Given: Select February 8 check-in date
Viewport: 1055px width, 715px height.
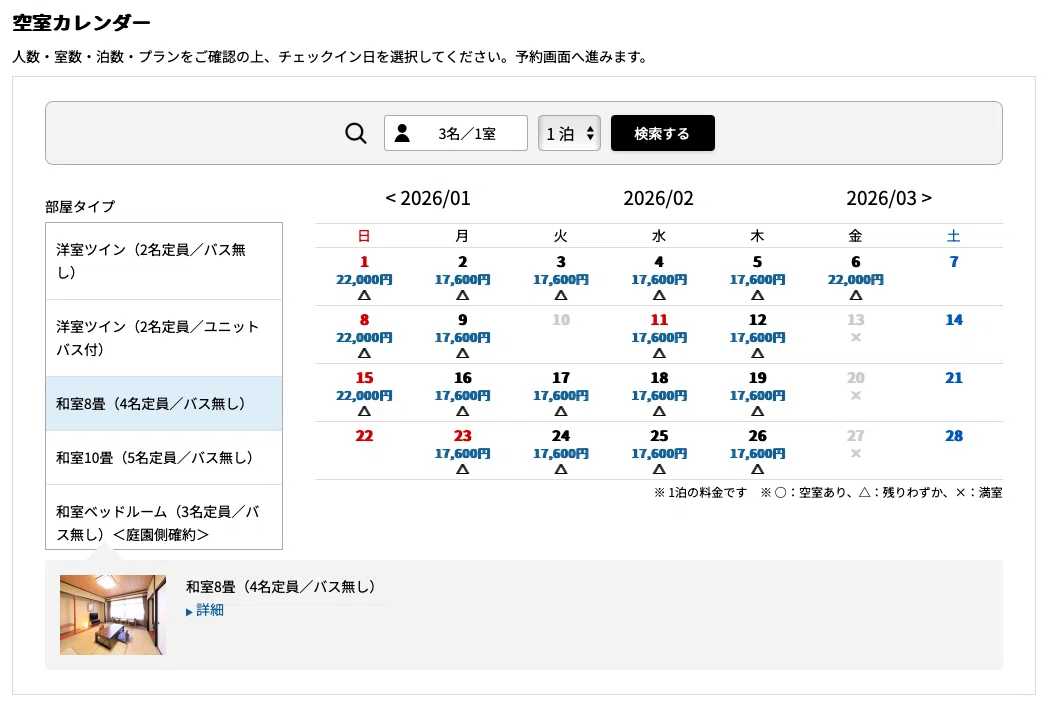Looking at the screenshot, I should point(364,335).
